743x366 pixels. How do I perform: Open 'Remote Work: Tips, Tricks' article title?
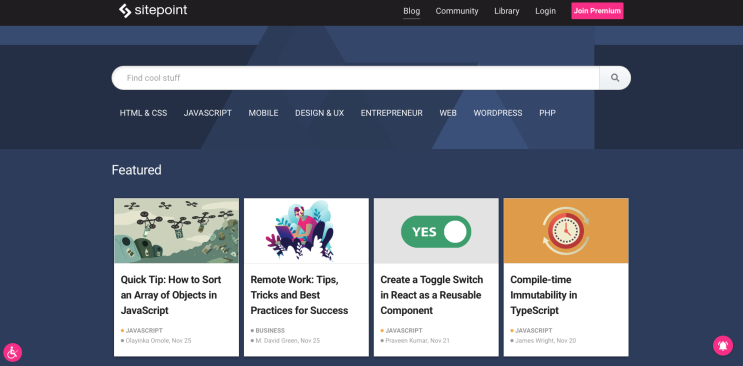(x=299, y=295)
